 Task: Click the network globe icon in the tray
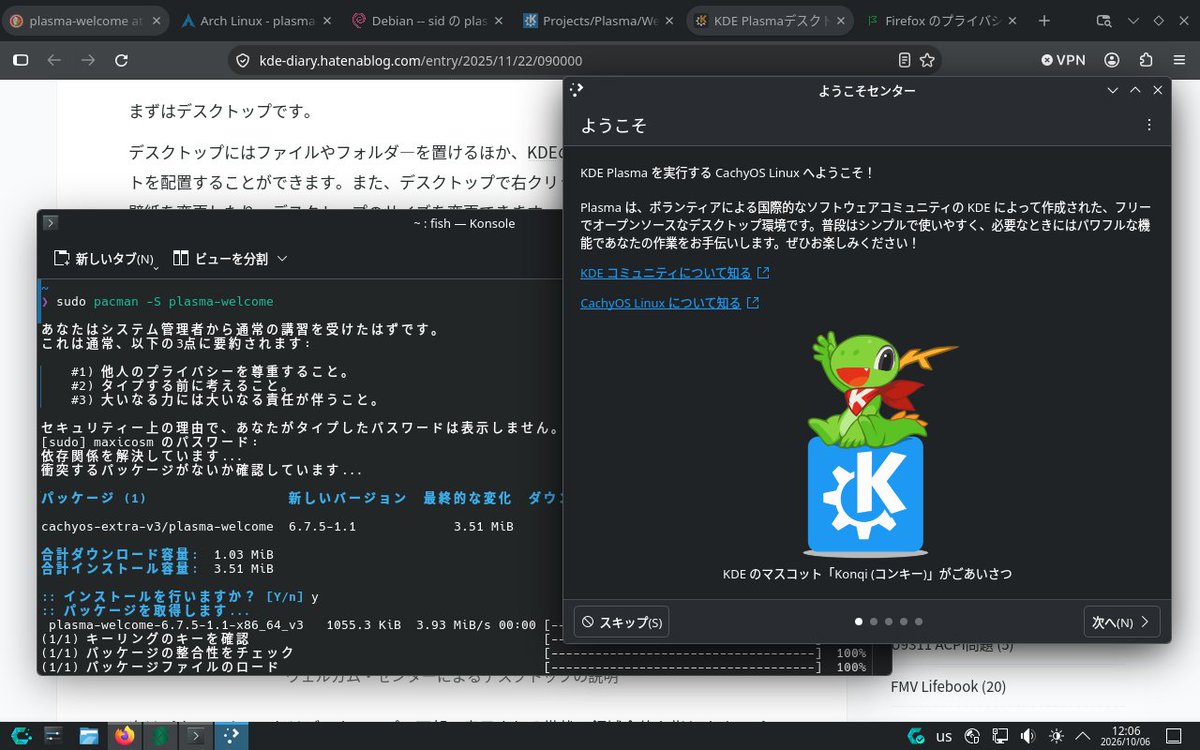(971, 737)
